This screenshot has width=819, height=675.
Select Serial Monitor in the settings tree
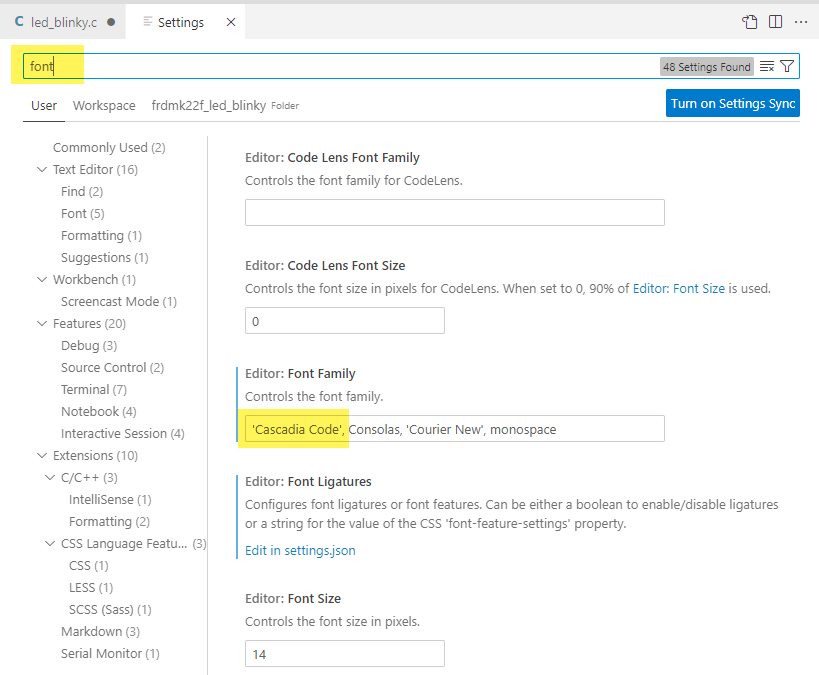click(101, 654)
